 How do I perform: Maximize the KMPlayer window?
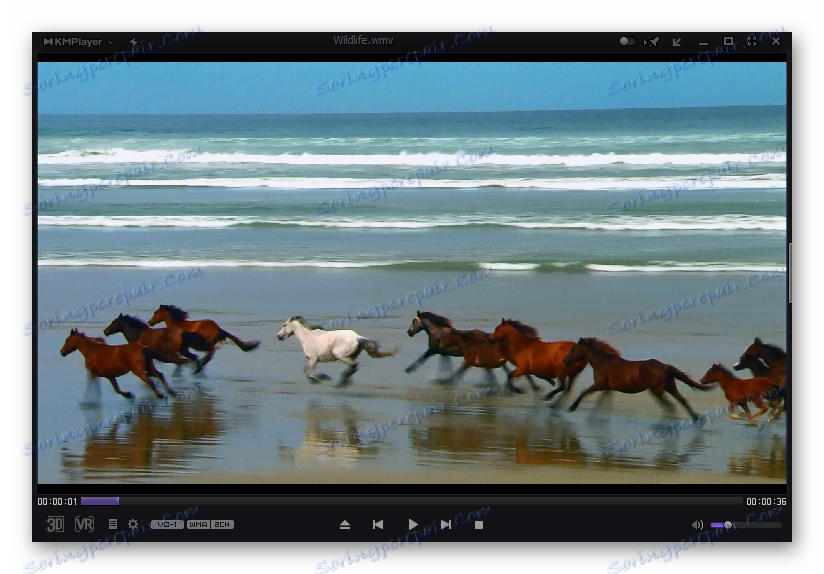(728, 41)
